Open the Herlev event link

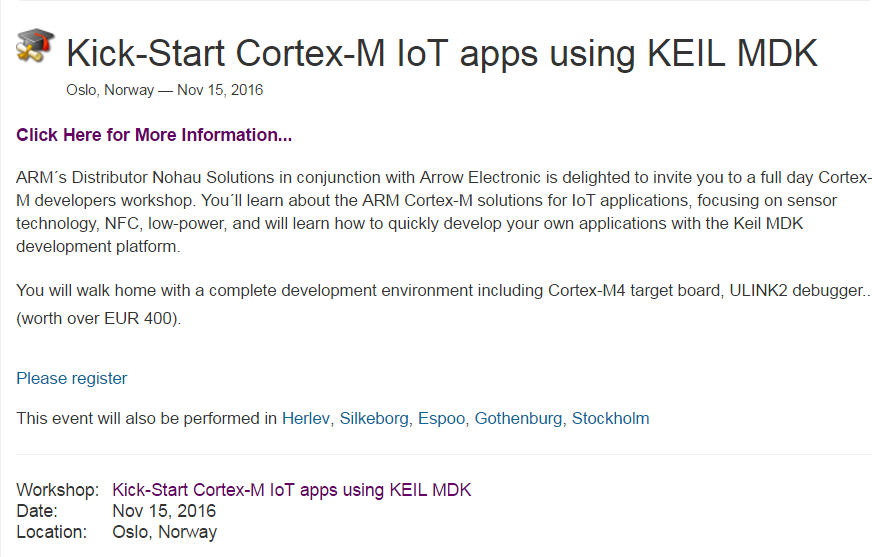(305, 419)
